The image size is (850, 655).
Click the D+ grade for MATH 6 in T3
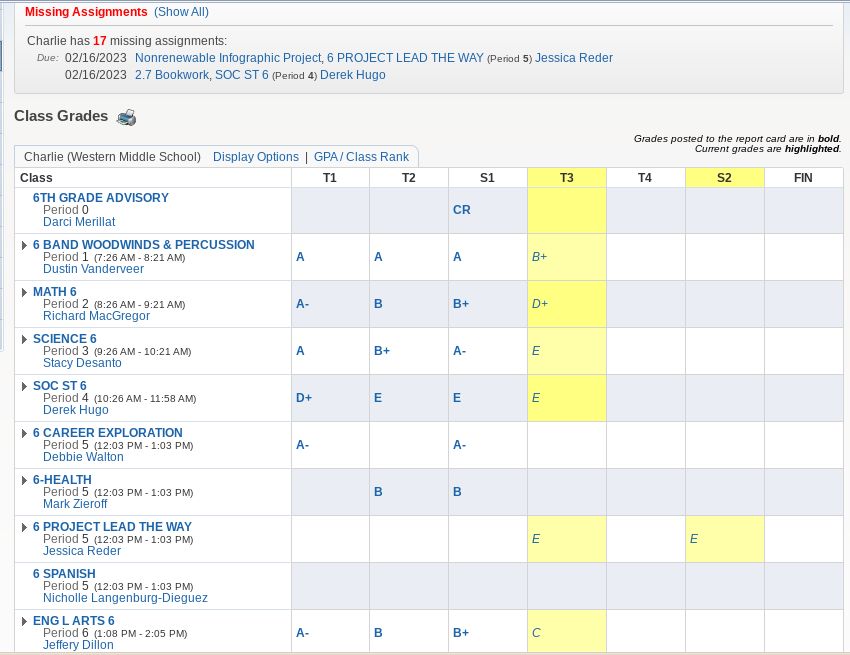click(x=540, y=304)
